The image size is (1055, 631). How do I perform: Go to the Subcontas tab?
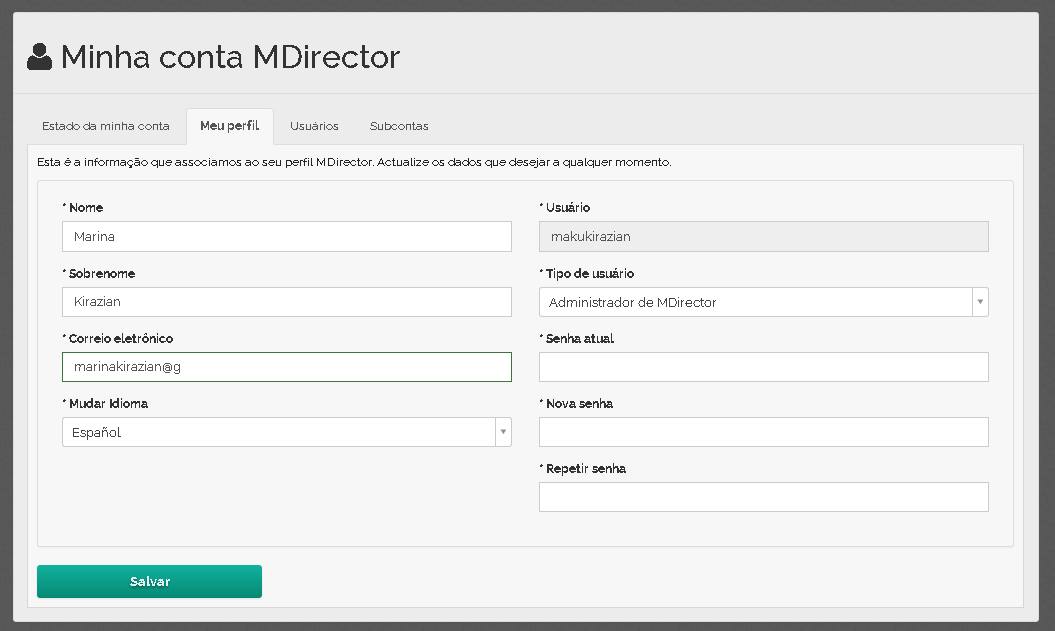399,126
